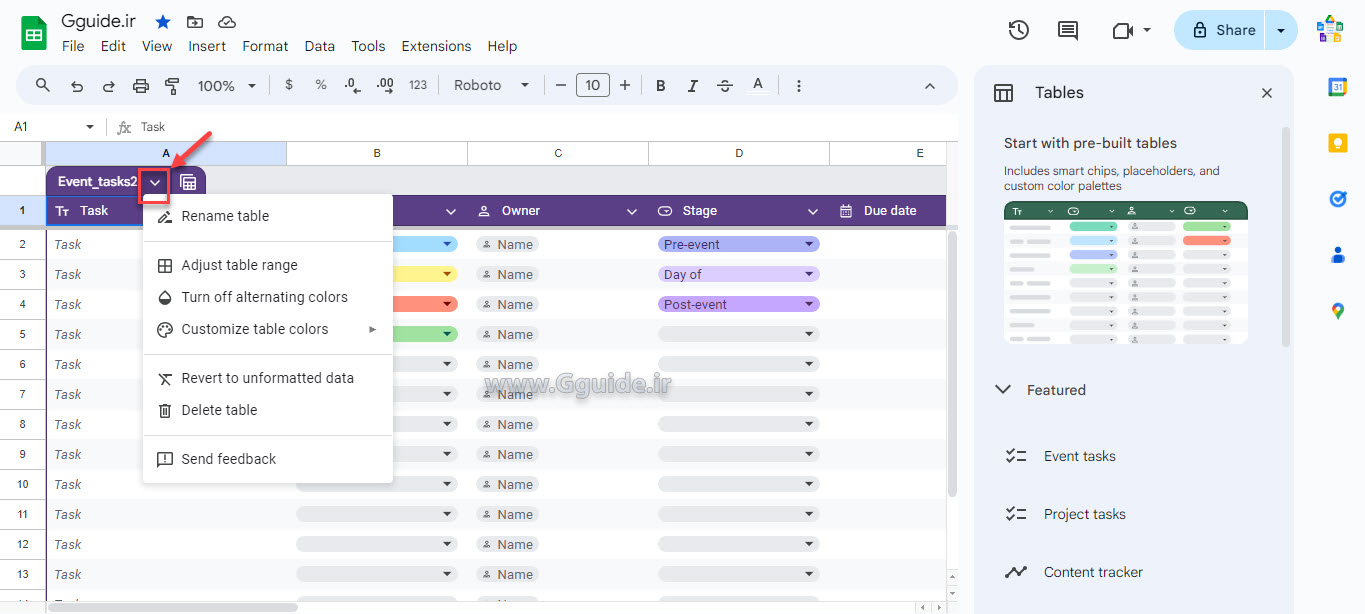The height and width of the screenshot is (614, 1365).
Task: Click the Undo icon in the toolbar
Action: (76, 85)
